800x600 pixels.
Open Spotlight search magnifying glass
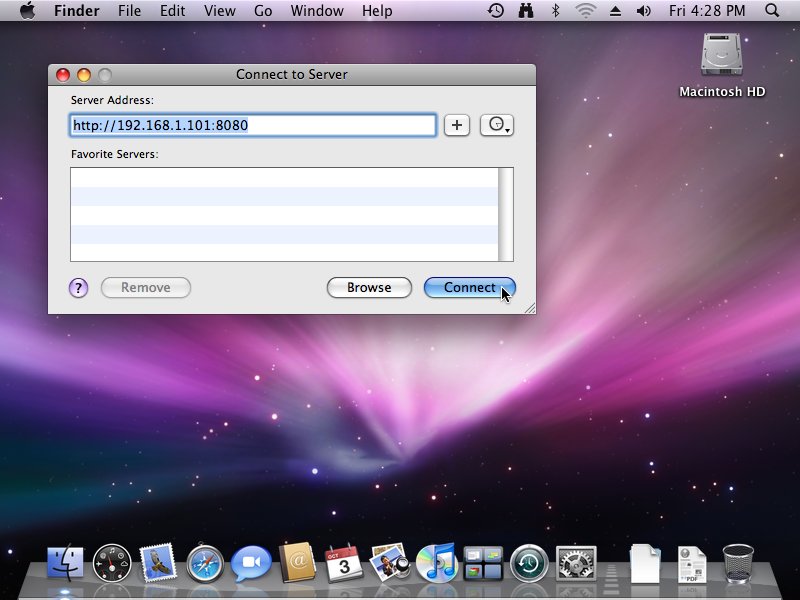(772, 11)
